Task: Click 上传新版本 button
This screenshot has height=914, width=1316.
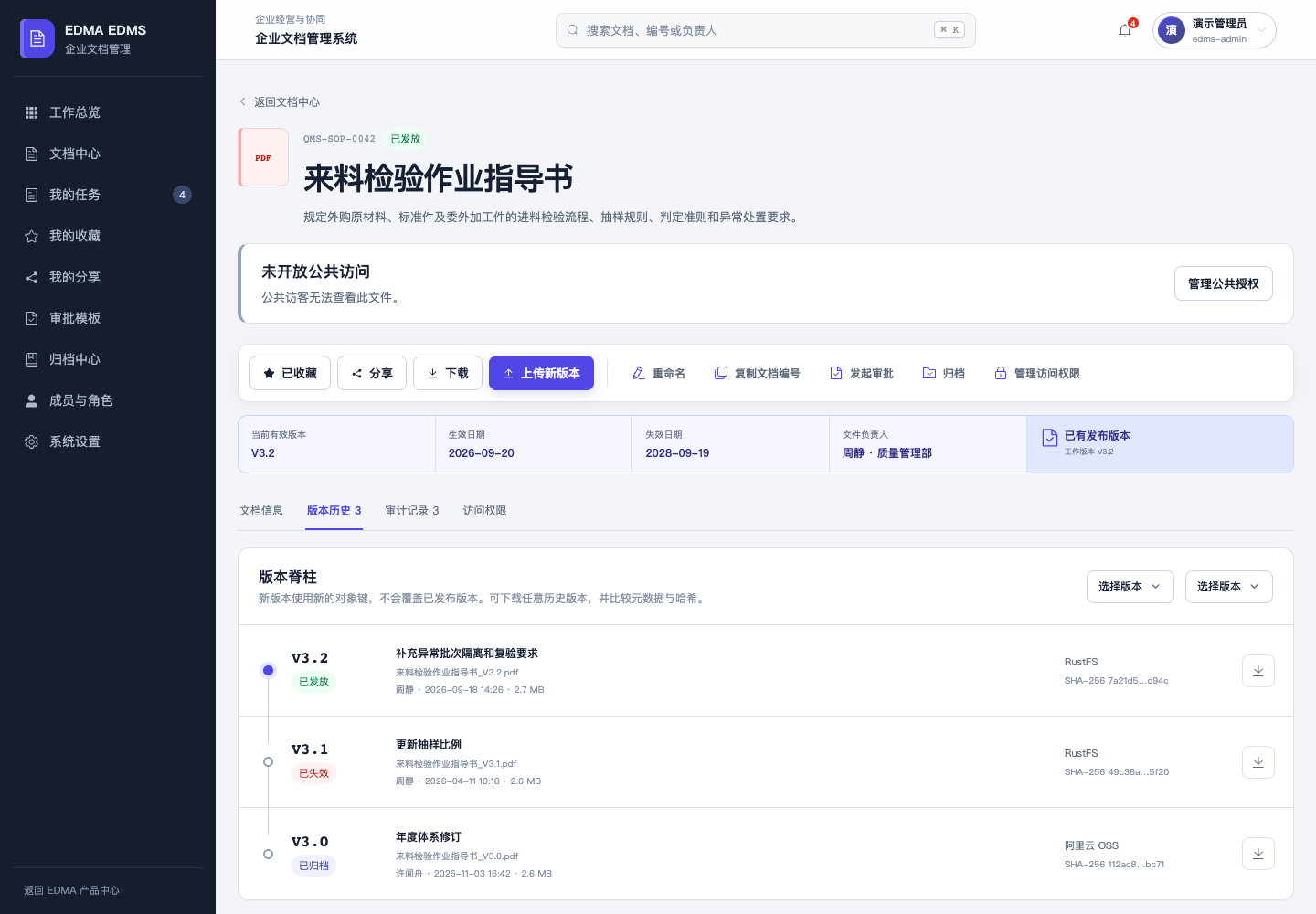Action: tap(541, 373)
